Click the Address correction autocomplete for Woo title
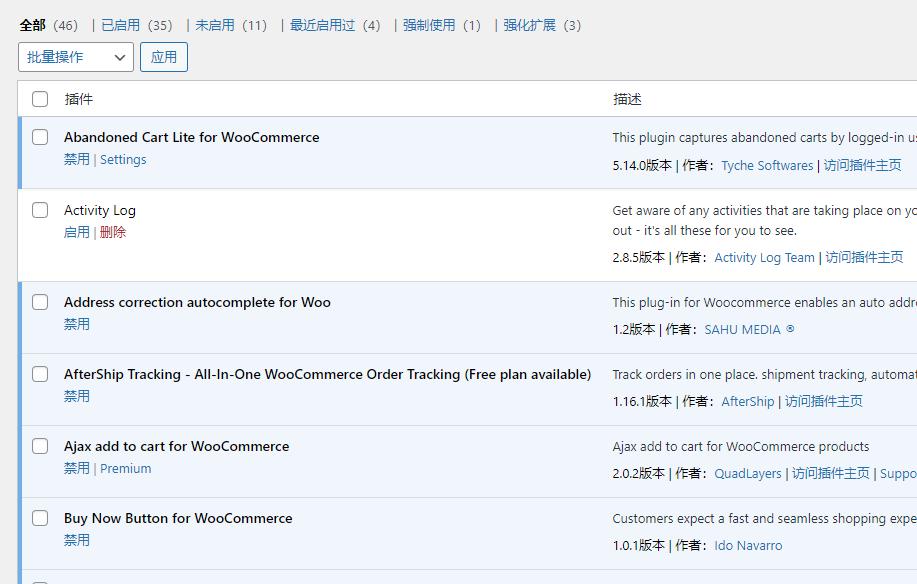The height and width of the screenshot is (584, 917). [x=197, y=302]
